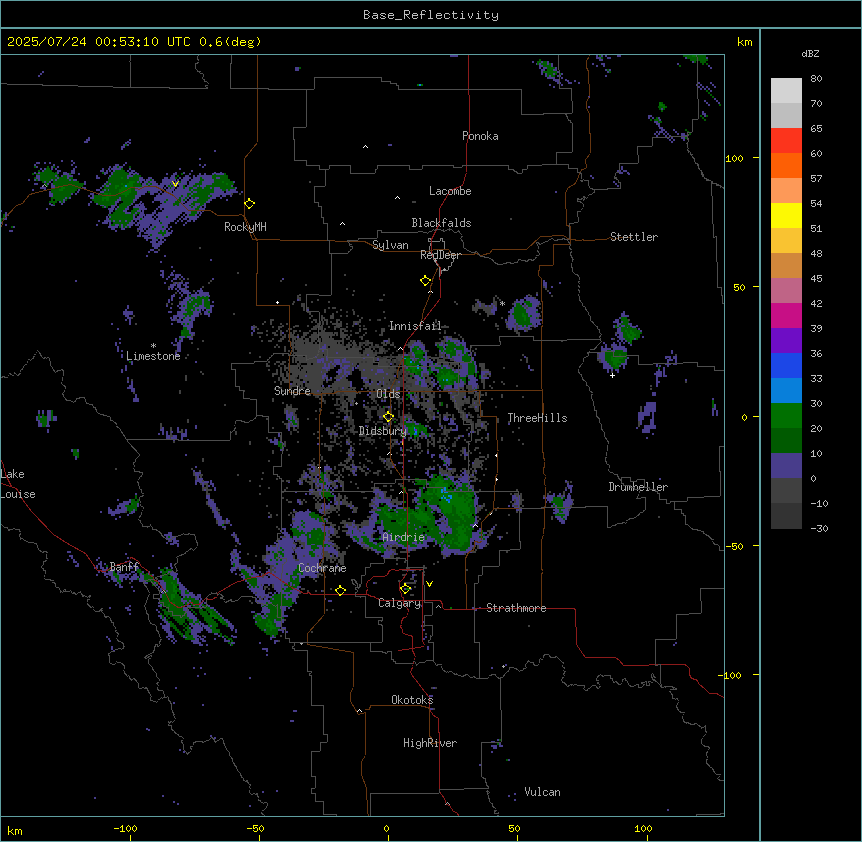This screenshot has height=842, width=862.
Task: Select the yellow diamond marker just above the Calgary label
Action: 405,589
